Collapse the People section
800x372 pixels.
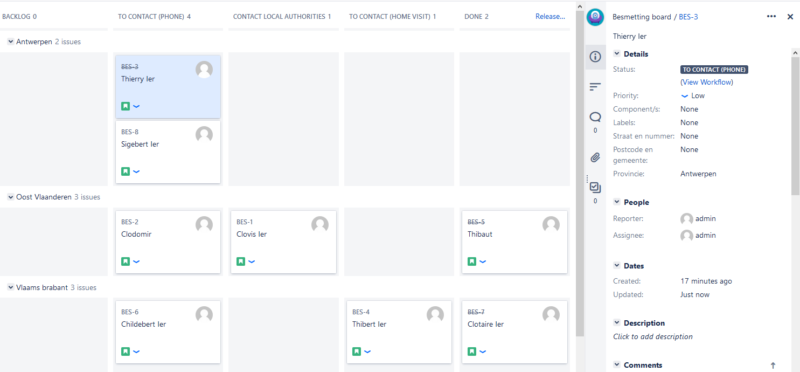click(x=617, y=202)
